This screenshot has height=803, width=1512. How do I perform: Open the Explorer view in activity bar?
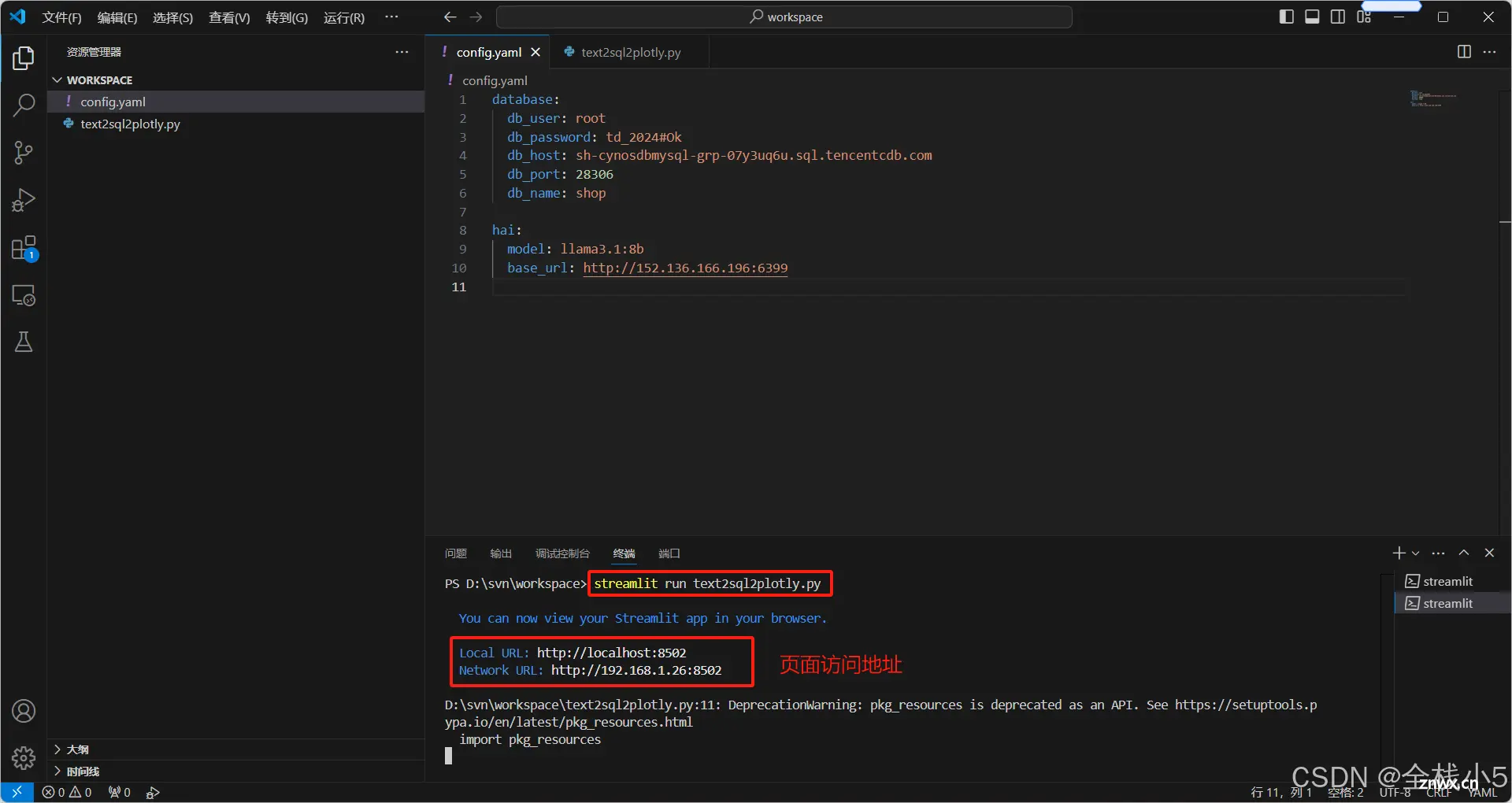[24, 58]
